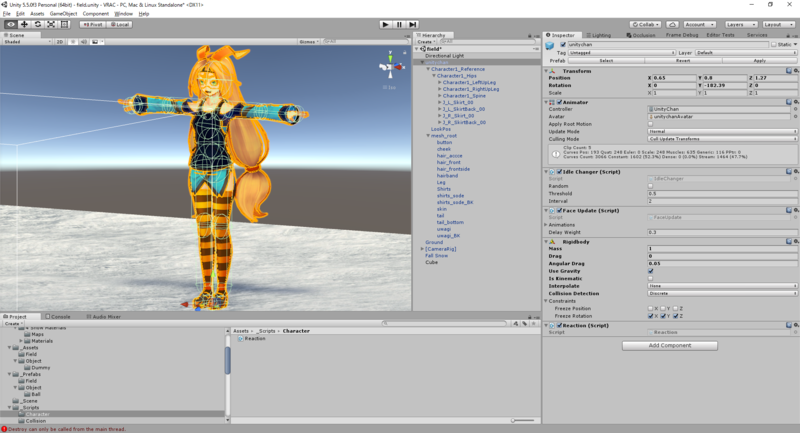Open the Window menu
Viewport: 800px width, 433px height.
point(123,14)
